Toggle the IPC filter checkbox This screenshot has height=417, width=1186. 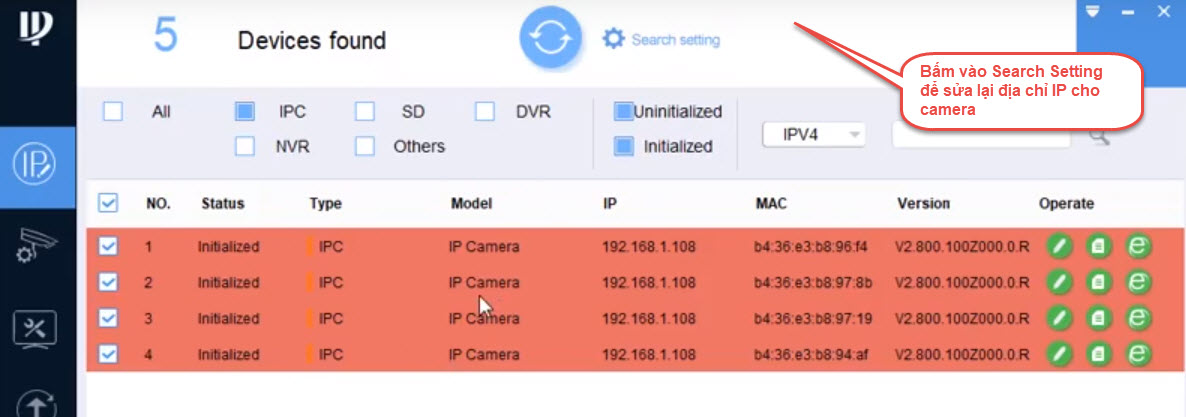tap(244, 112)
